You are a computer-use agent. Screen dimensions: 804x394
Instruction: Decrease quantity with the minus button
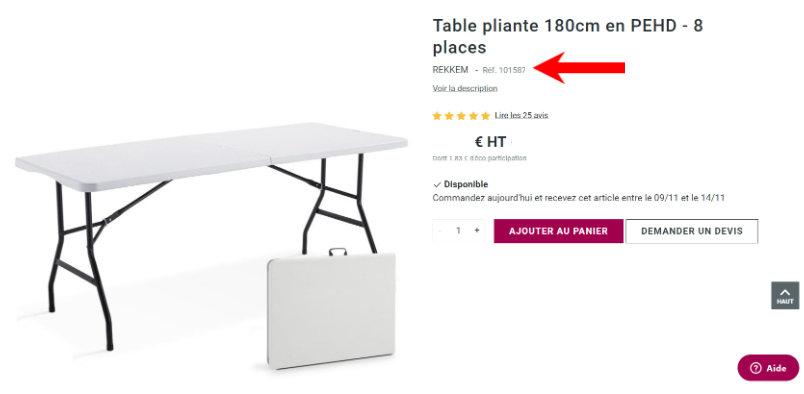439,231
